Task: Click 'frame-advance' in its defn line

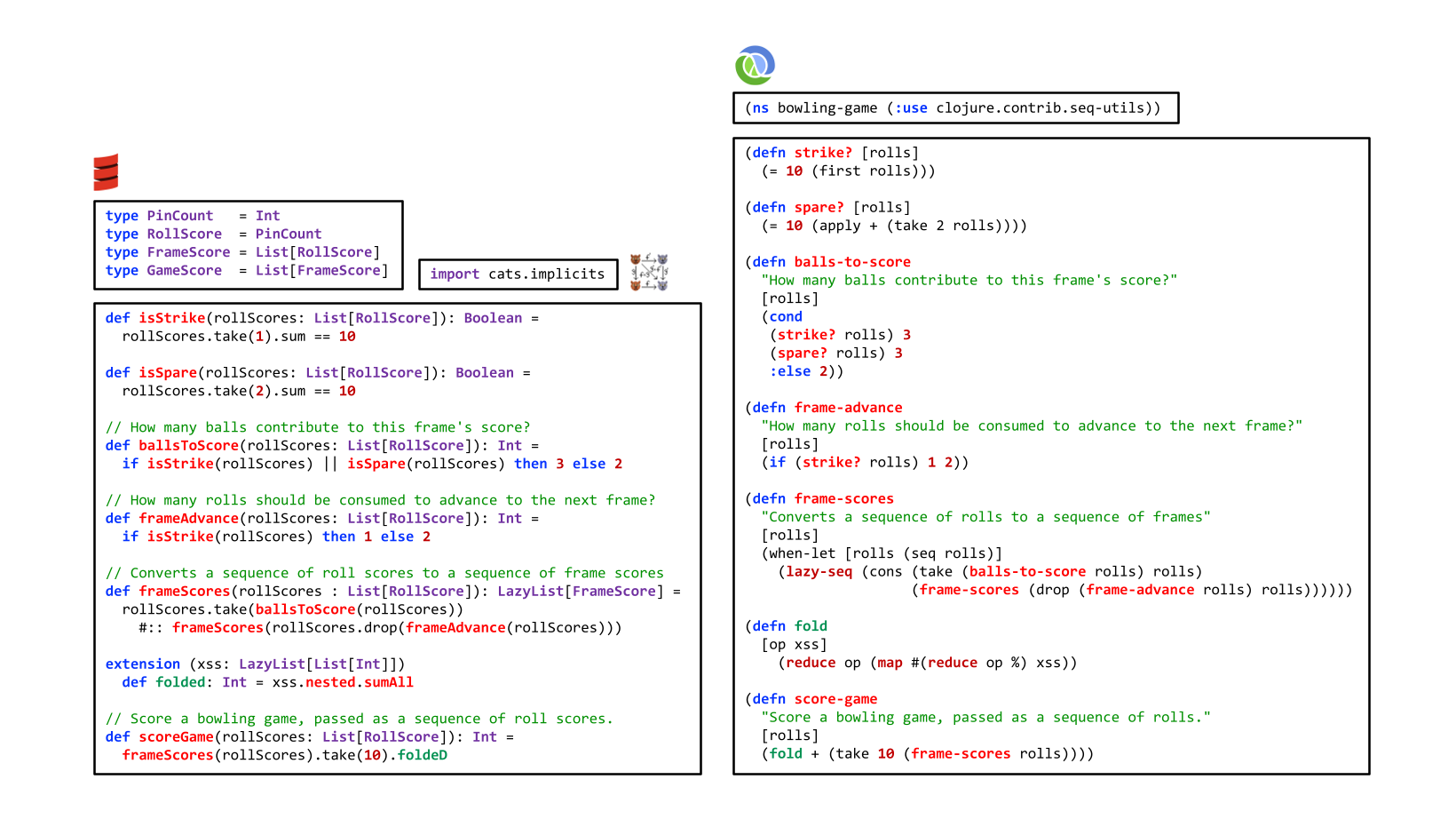Action: tap(849, 408)
